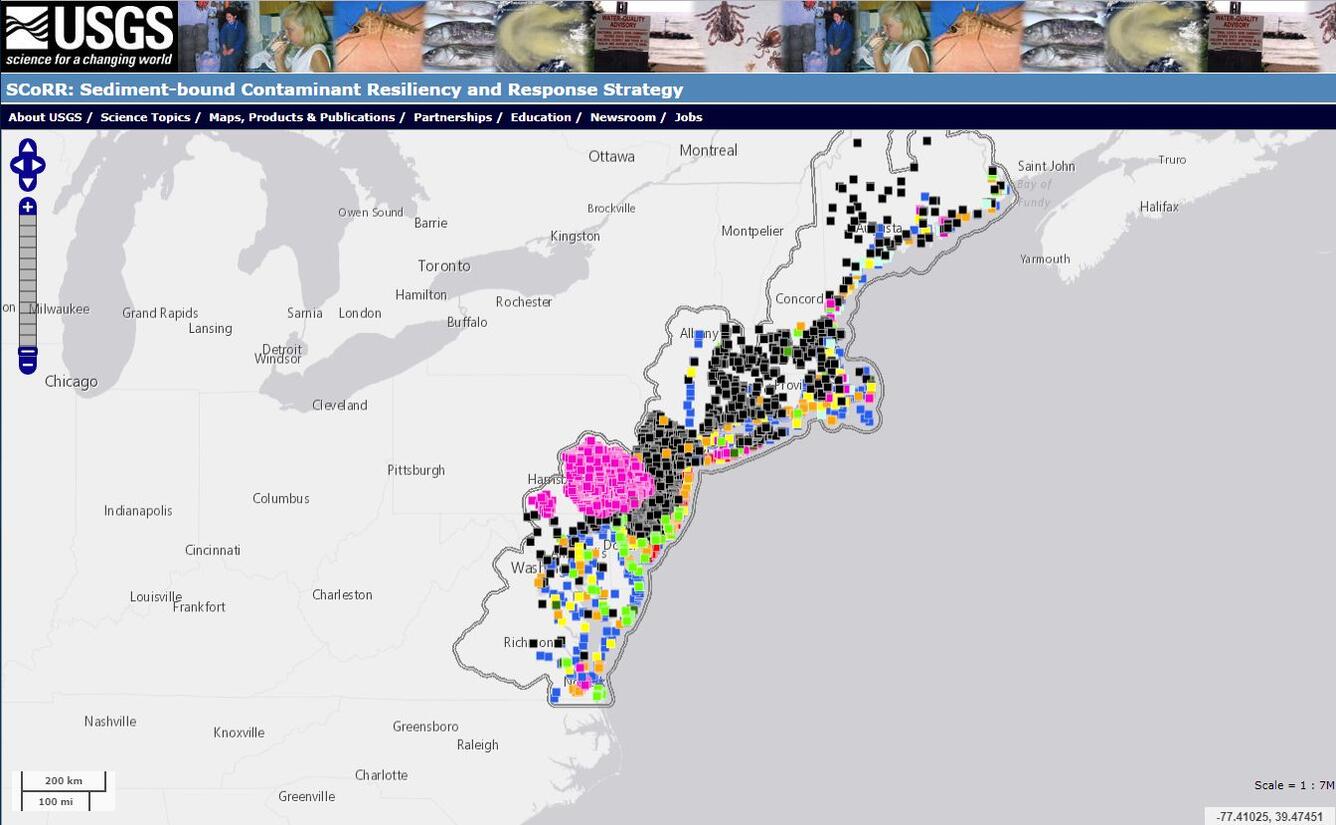This screenshot has height=825, width=1336.
Task: Open the Partnerships link
Action: tap(453, 117)
